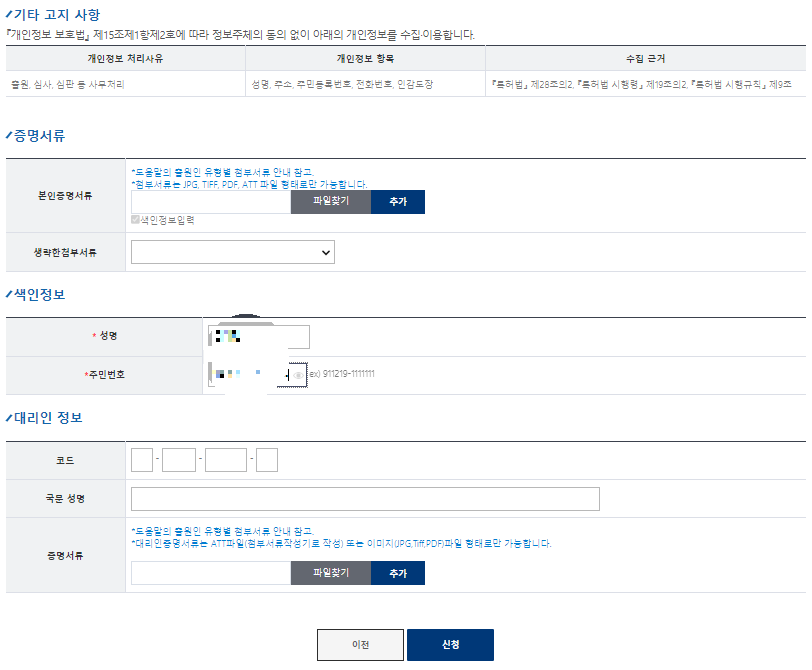Click the 생략한첨부서류 row label
Image resolution: width=812 pixels, height=670 pixels.
[65, 252]
